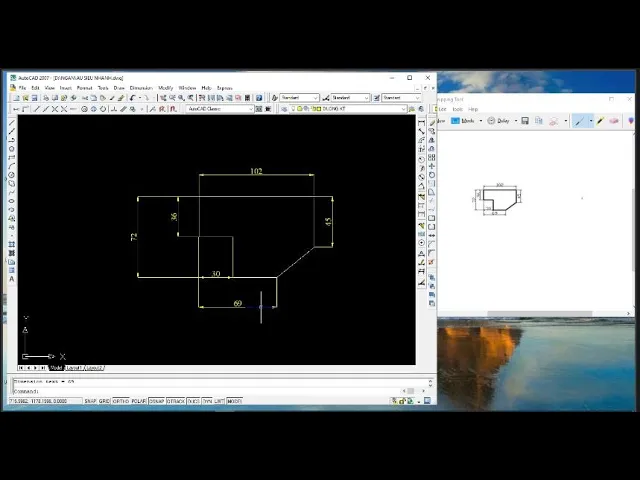Click the Circle tool in Draw toolbar
The width and height of the screenshot is (640, 480).
[12, 175]
